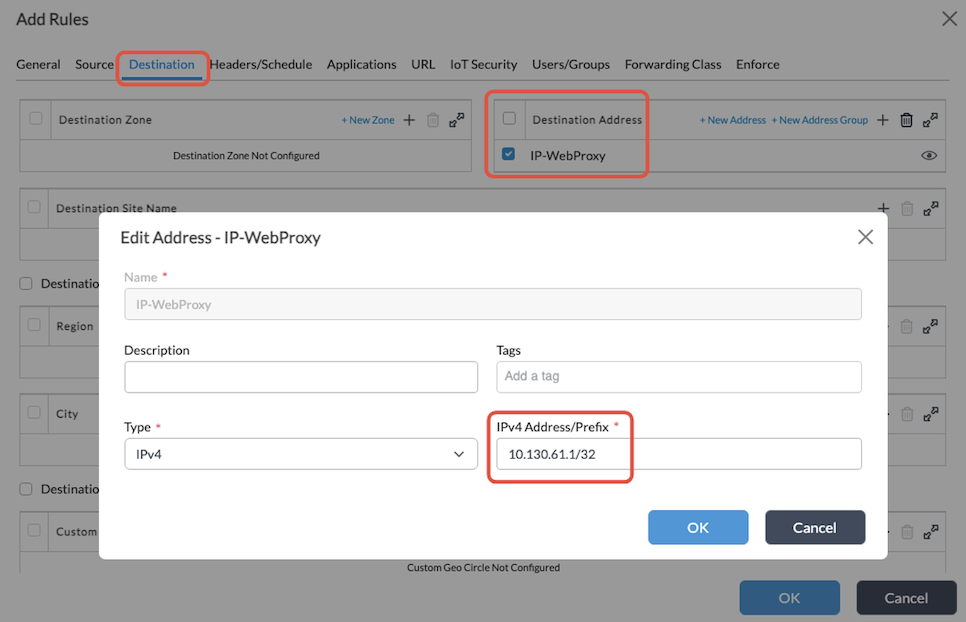Check the Destination Address header checkbox
This screenshot has width=966, height=622.
click(x=509, y=119)
